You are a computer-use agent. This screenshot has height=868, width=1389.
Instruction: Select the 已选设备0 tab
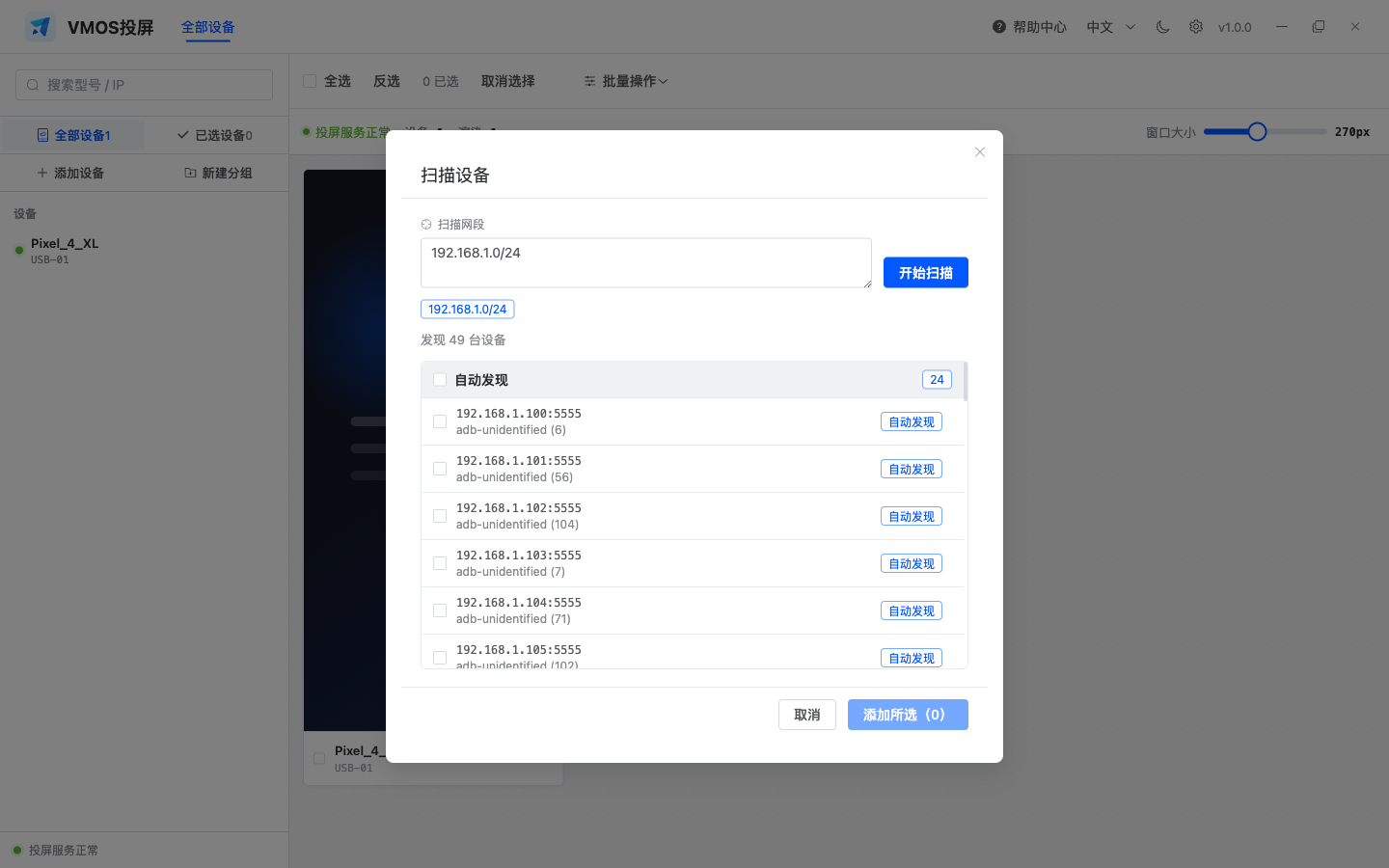click(x=215, y=135)
